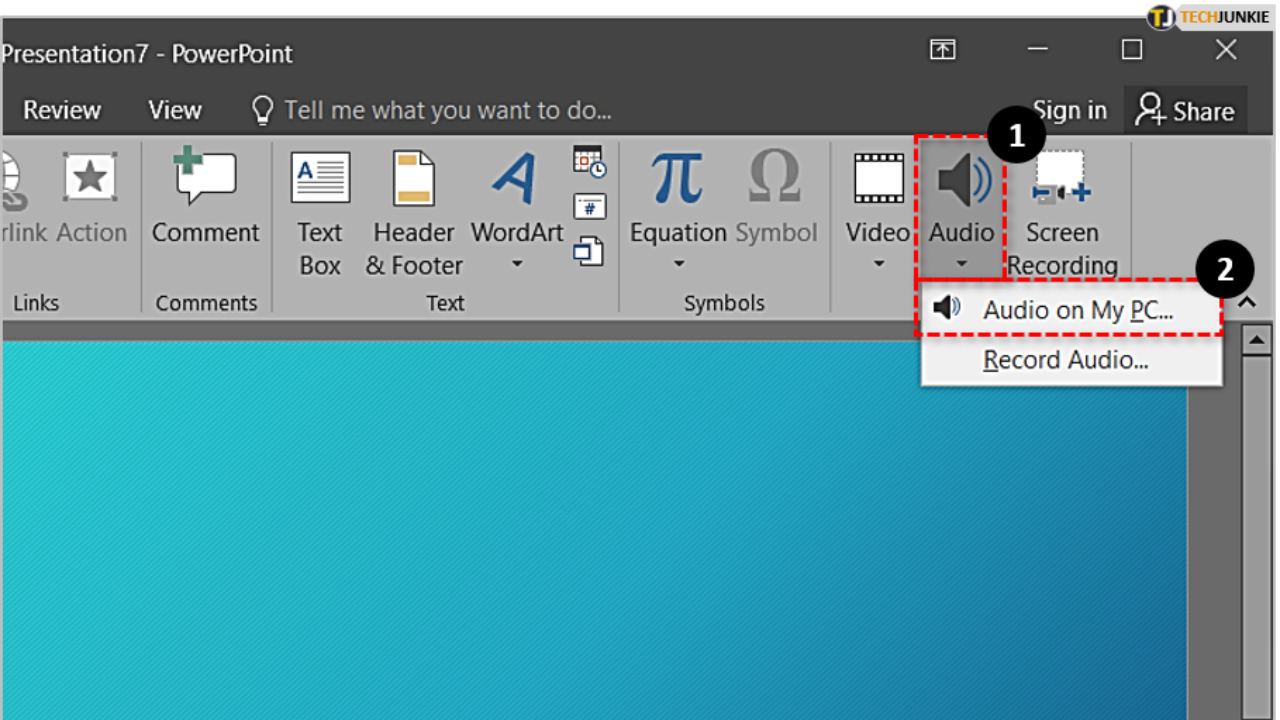Expand the Video dropdown options
Viewport: 1280px width, 720px height.
(x=877, y=262)
